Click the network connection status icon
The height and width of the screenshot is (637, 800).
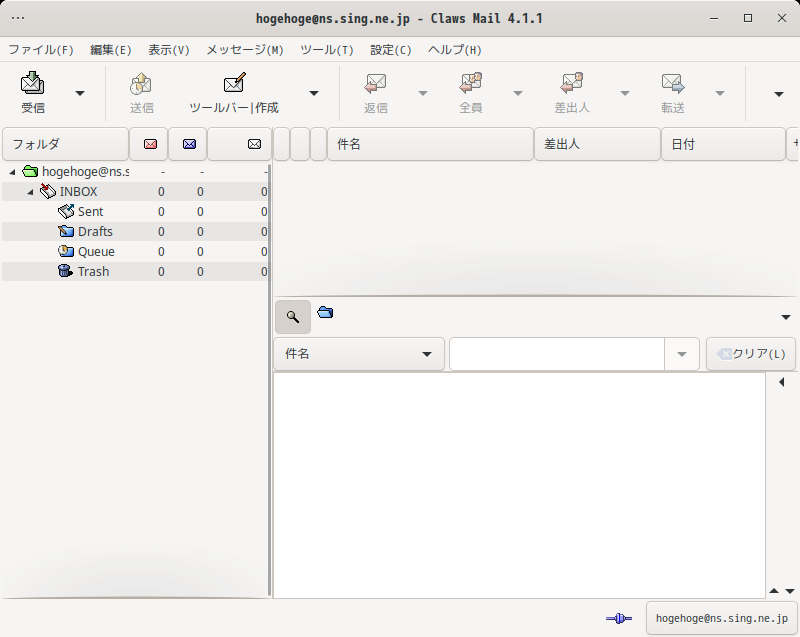(619, 619)
